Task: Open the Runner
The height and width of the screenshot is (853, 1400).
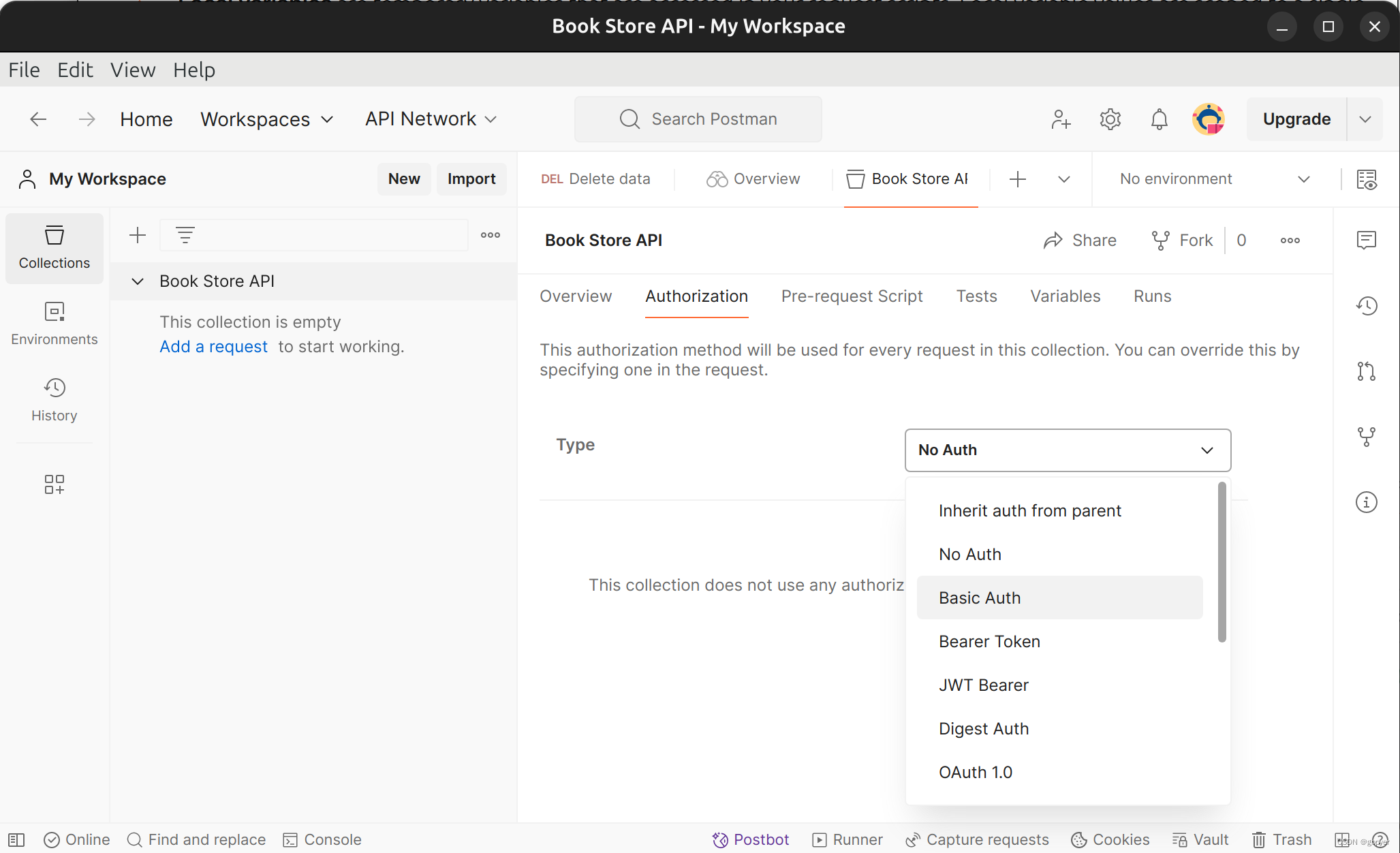Action: coord(847,839)
